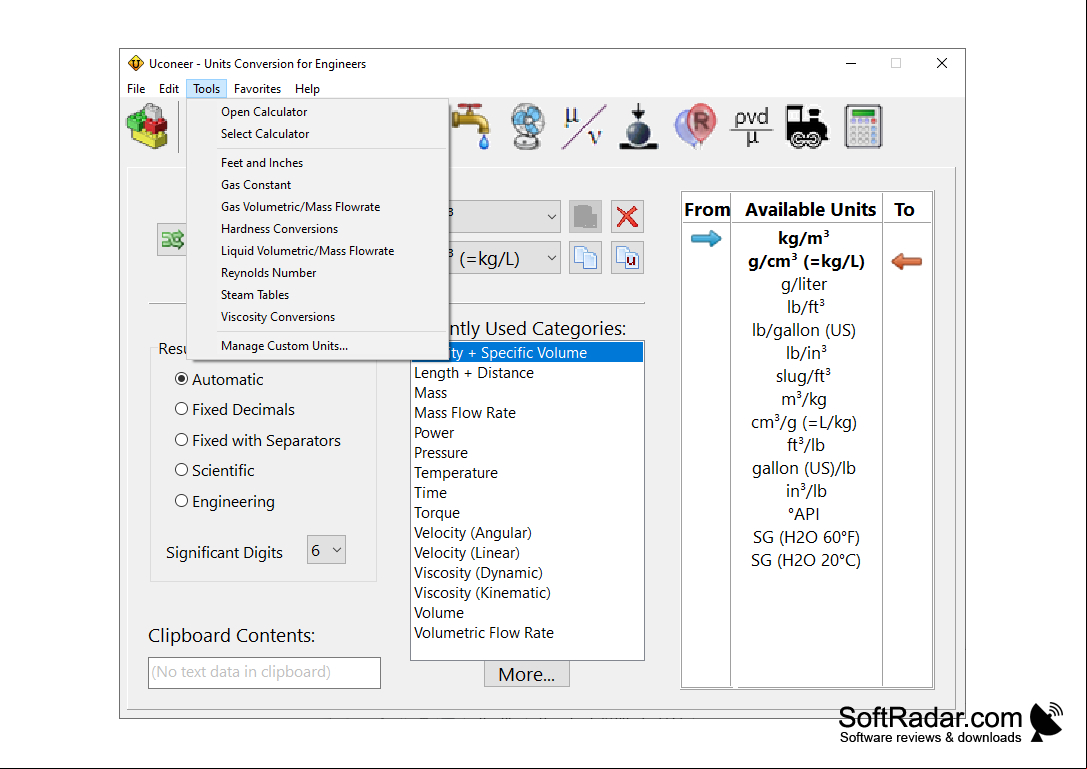Select the Temperature category
Viewport: 1087px width, 769px height.
point(527,473)
